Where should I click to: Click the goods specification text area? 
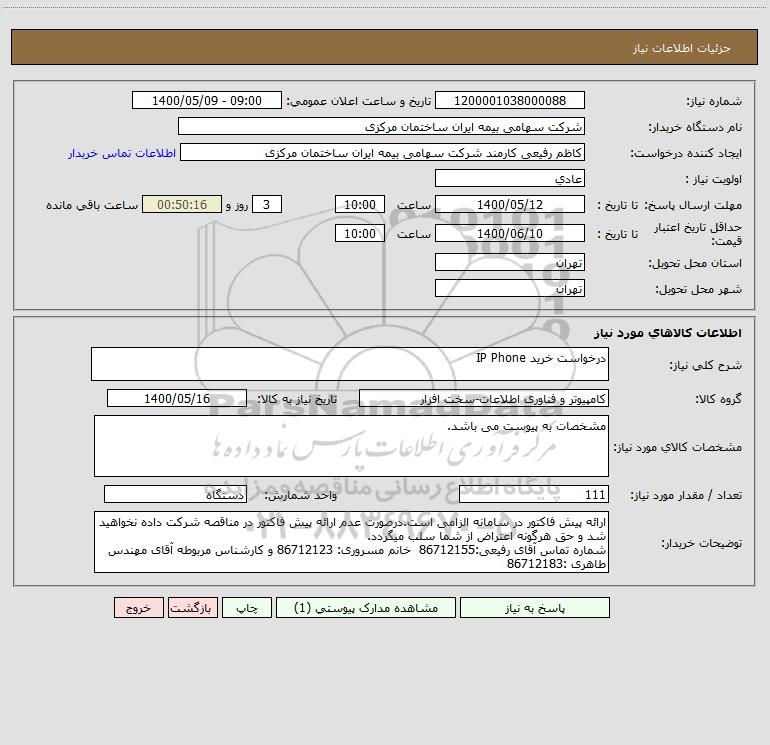point(351,446)
